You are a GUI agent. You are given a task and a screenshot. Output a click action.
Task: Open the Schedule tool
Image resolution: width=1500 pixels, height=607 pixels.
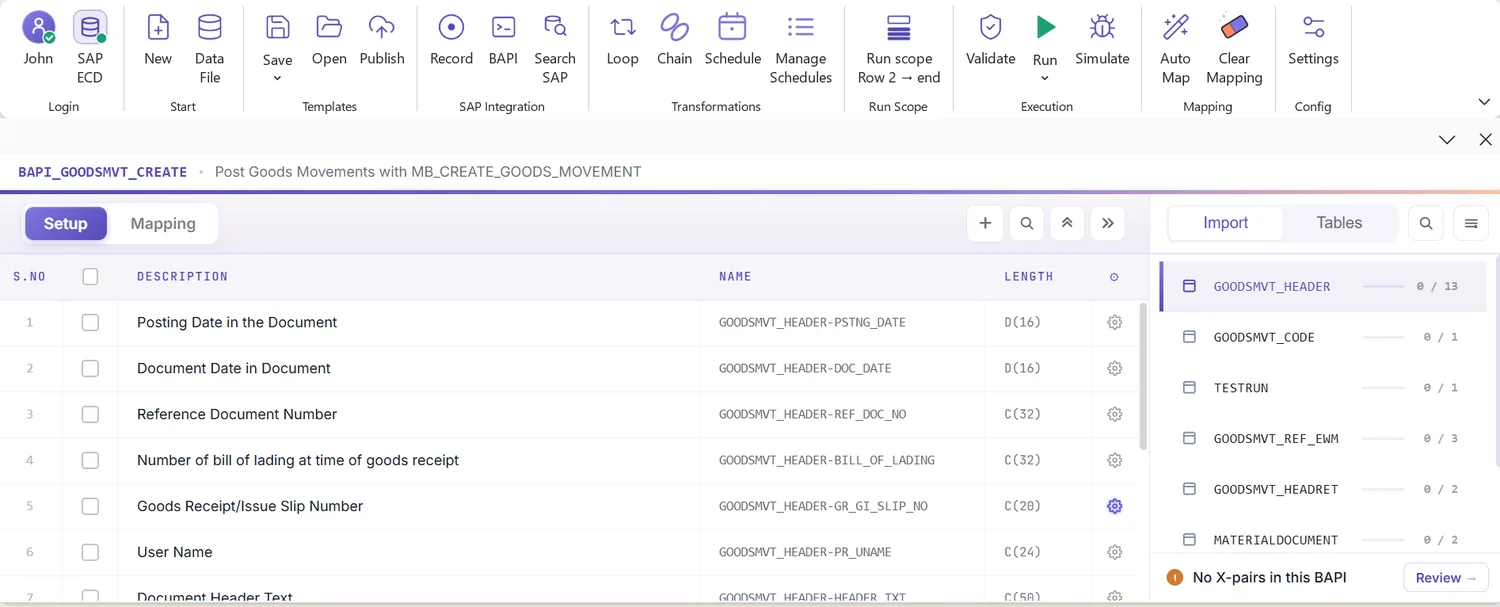(733, 40)
